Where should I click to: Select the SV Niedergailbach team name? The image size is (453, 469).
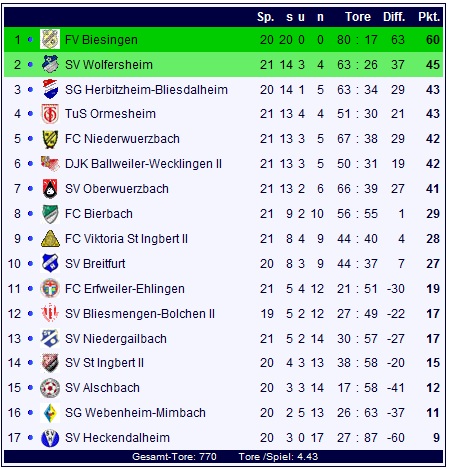116,339
